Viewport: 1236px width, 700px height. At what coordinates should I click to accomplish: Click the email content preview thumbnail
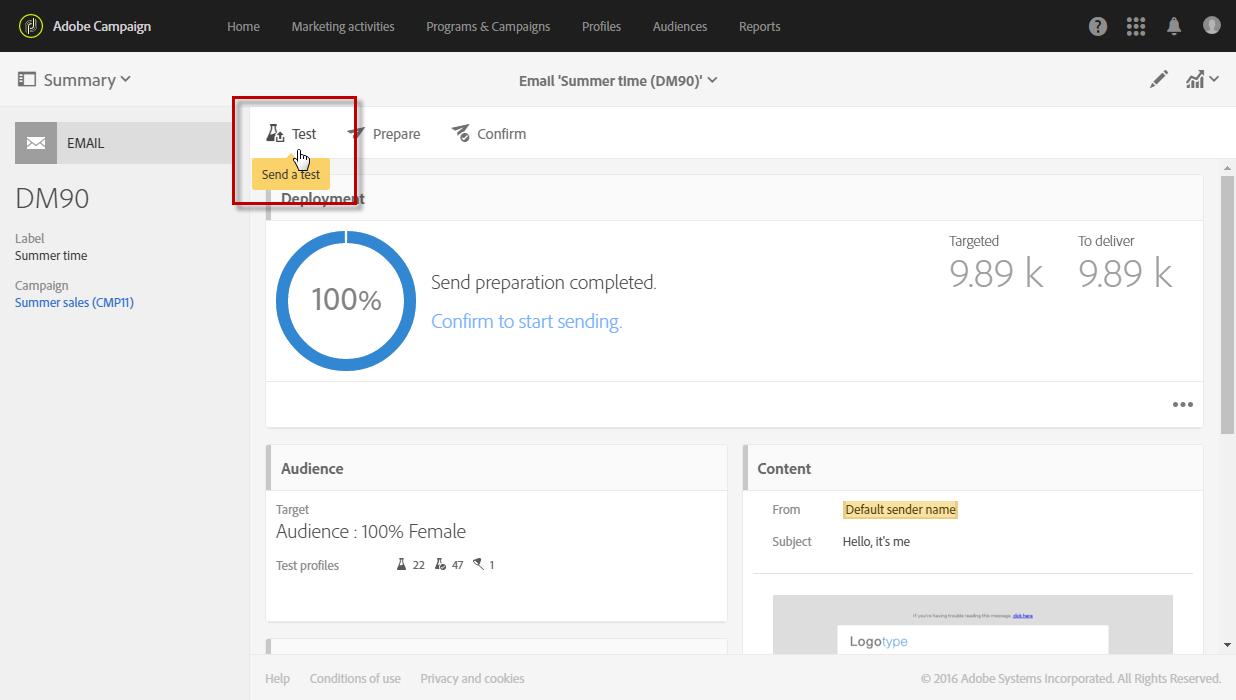pyautogui.click(x=972, y=624)
